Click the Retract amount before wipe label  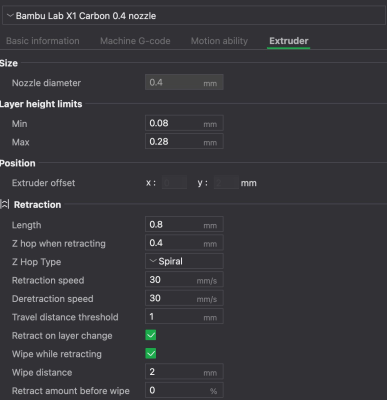point(71,391)
